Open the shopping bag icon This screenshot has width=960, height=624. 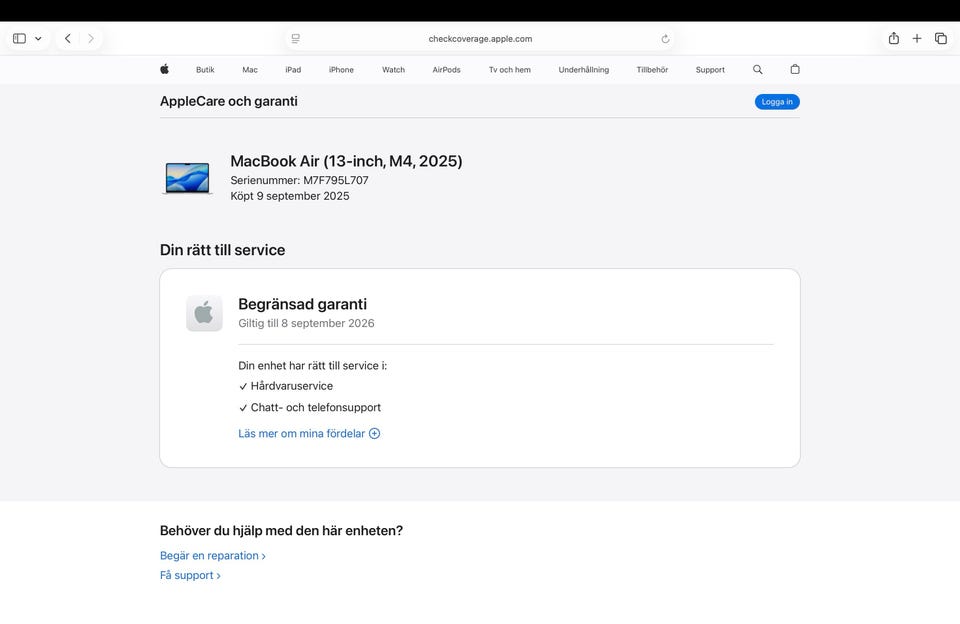795,70
